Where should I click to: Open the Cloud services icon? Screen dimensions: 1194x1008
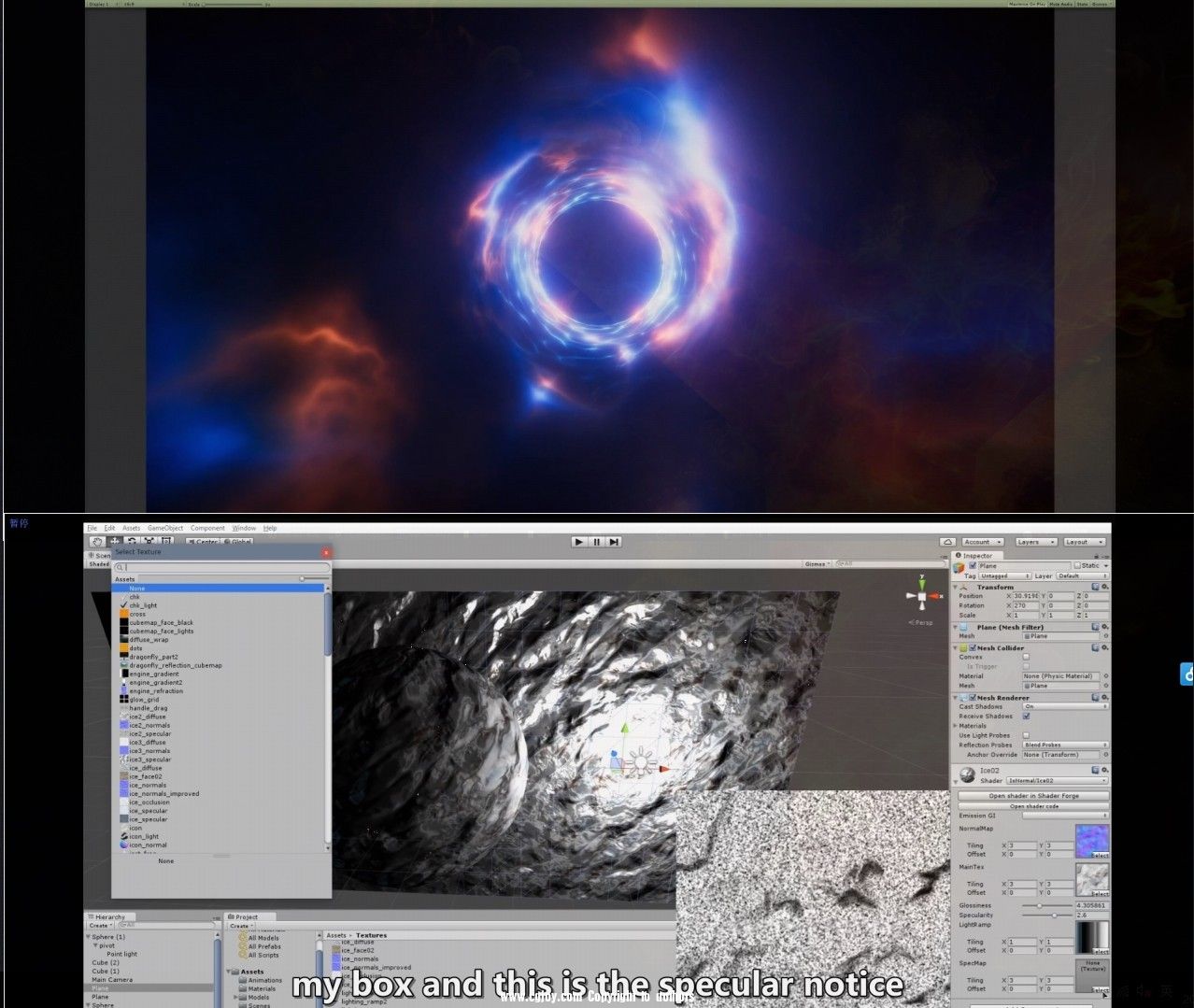point(948,542)
